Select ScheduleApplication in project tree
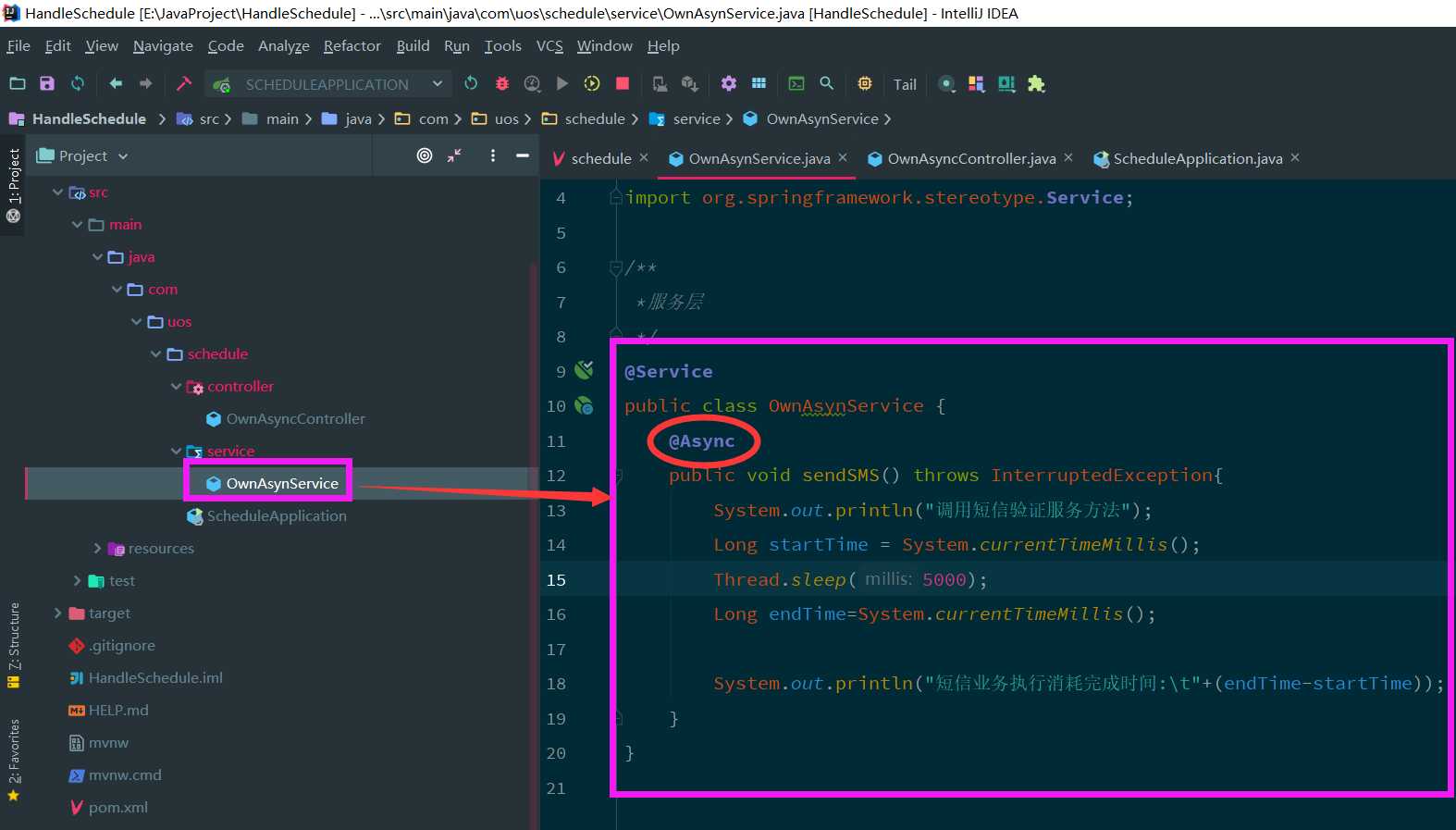This screenshot has width=1456, height=830. [266, 516]
